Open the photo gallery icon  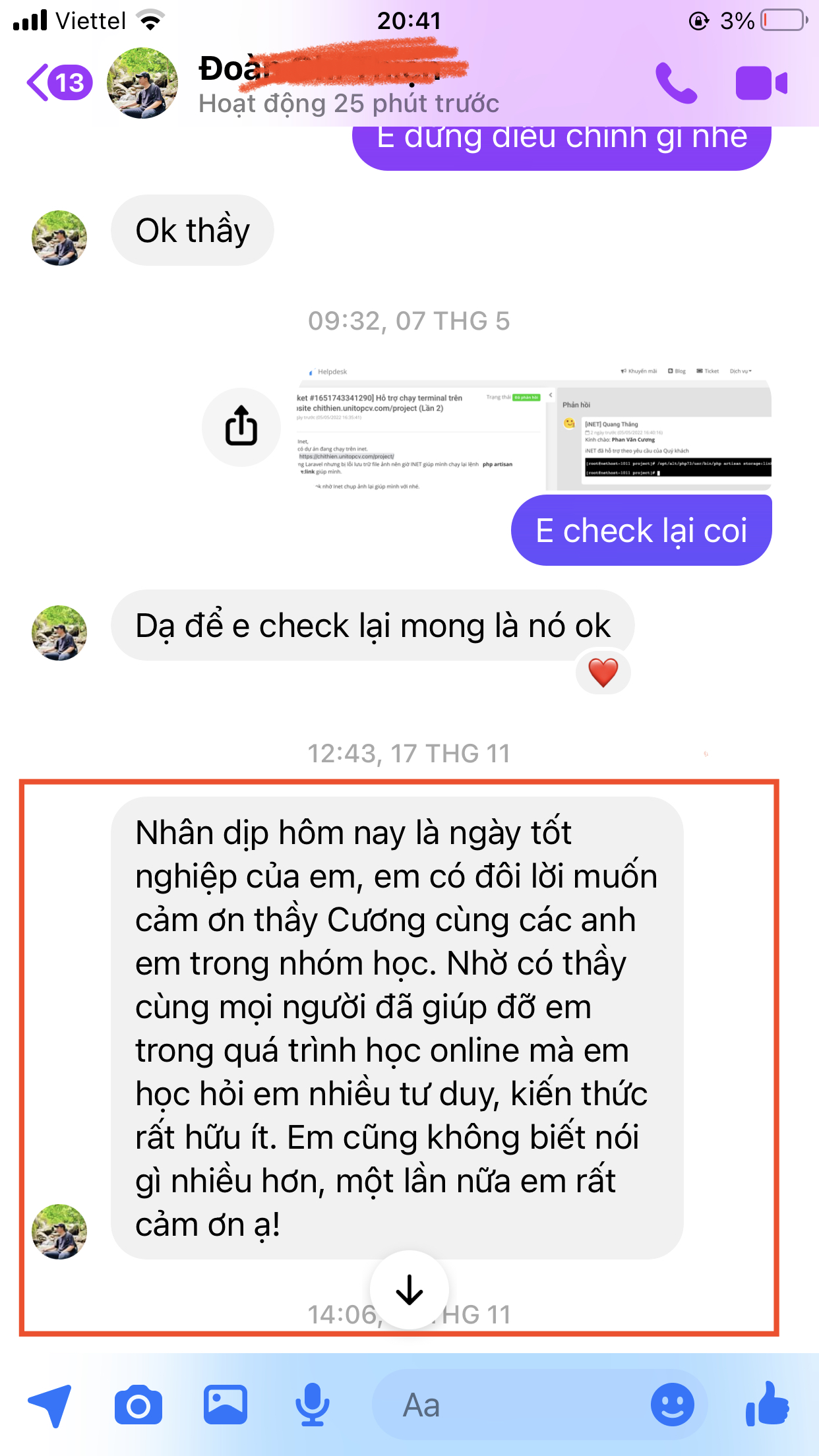click(226, 1405)
